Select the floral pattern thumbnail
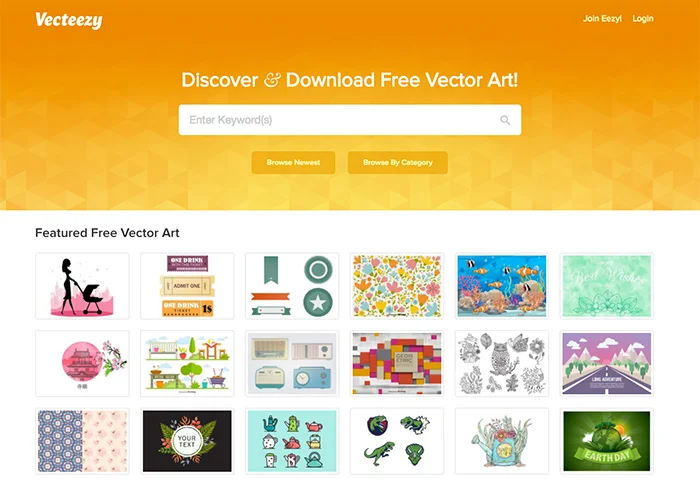700x500 pixels. (397, 286)
